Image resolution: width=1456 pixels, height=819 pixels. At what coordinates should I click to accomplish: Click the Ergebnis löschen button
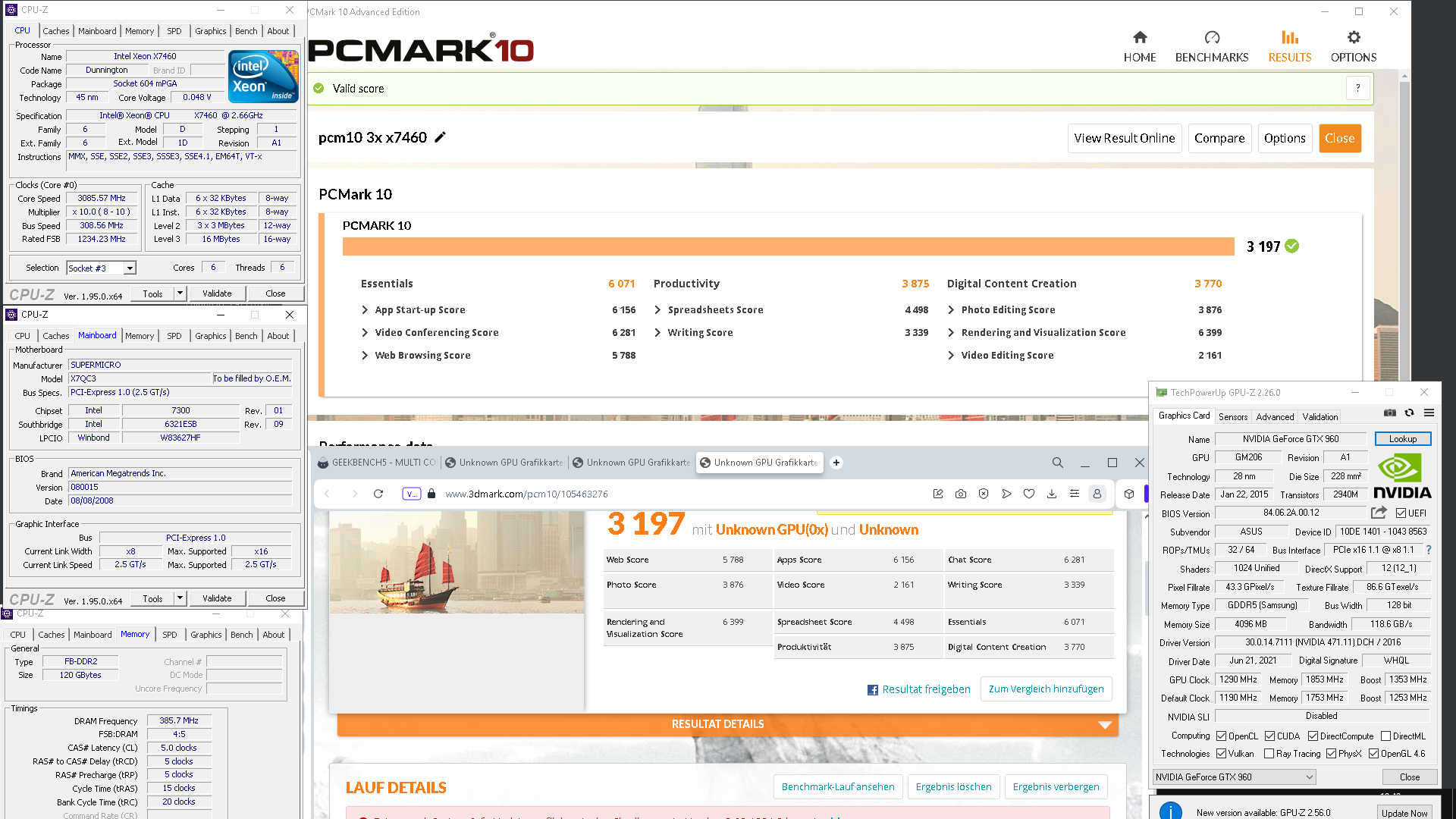pyautogui.click(x=953, y=787)
